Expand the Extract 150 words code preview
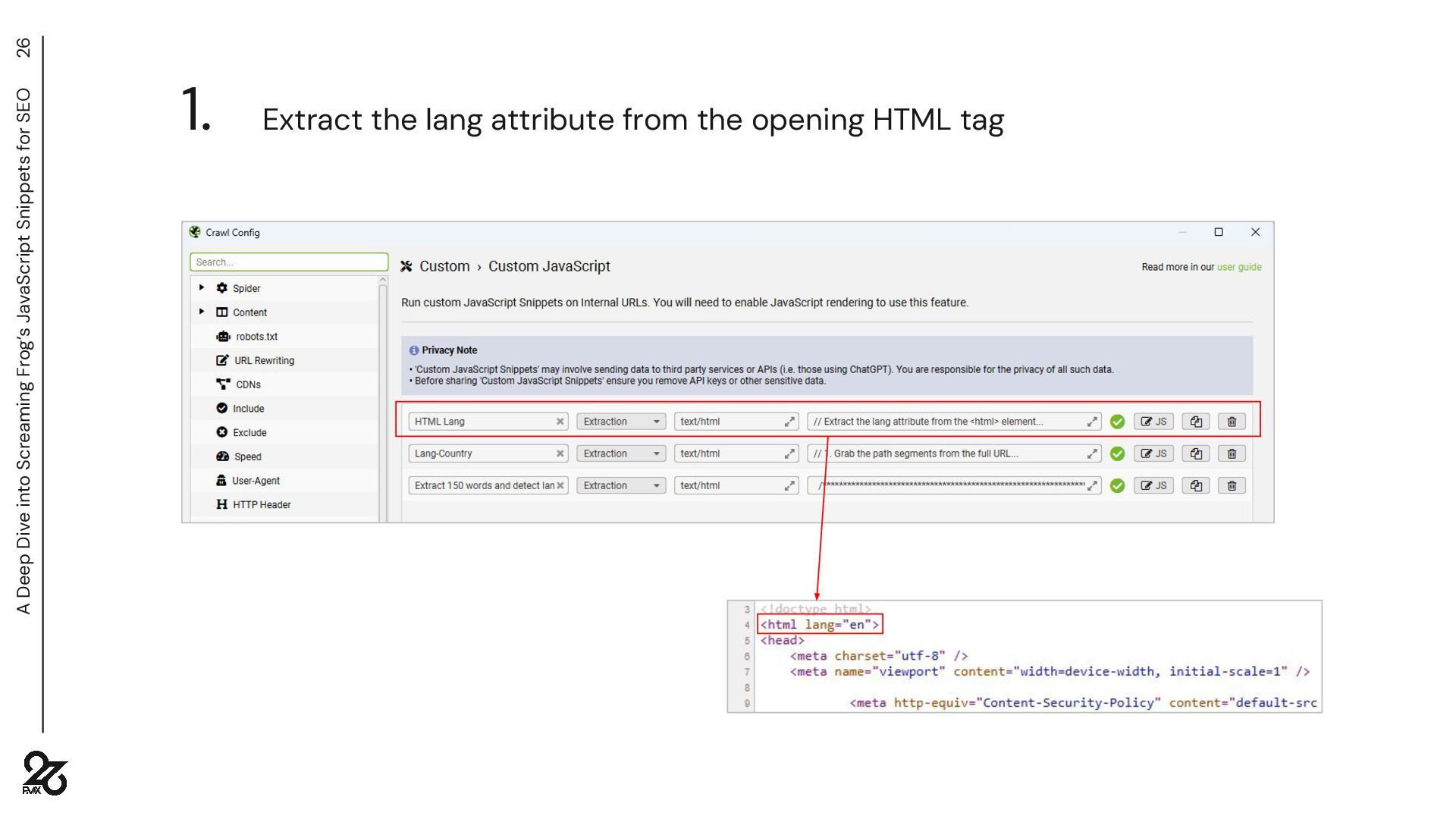This screenshot has width=1456, height=819. [x=1092, y=485]
